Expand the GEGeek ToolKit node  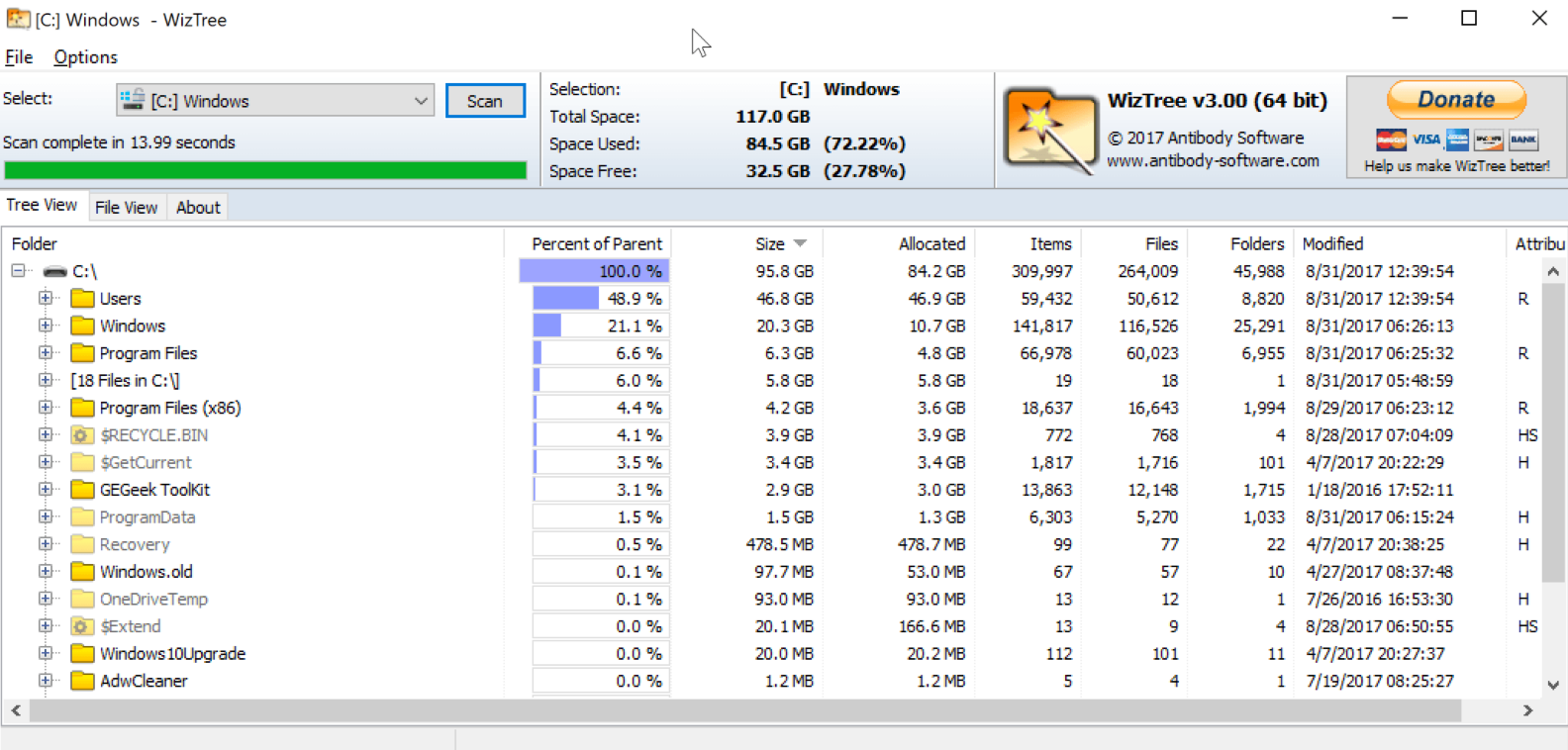pos(46,490)
